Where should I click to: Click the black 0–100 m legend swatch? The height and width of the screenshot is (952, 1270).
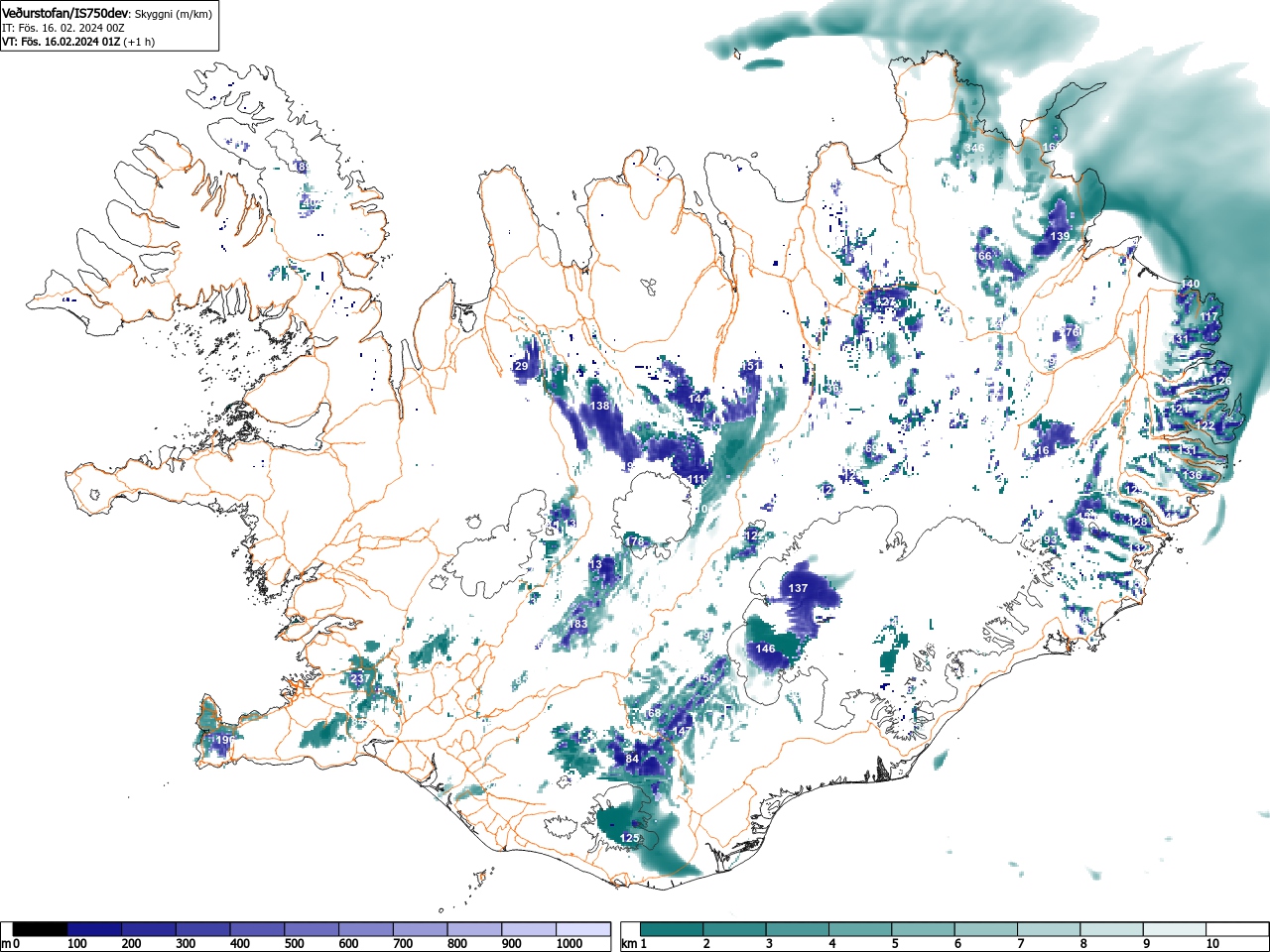(41, 929)
